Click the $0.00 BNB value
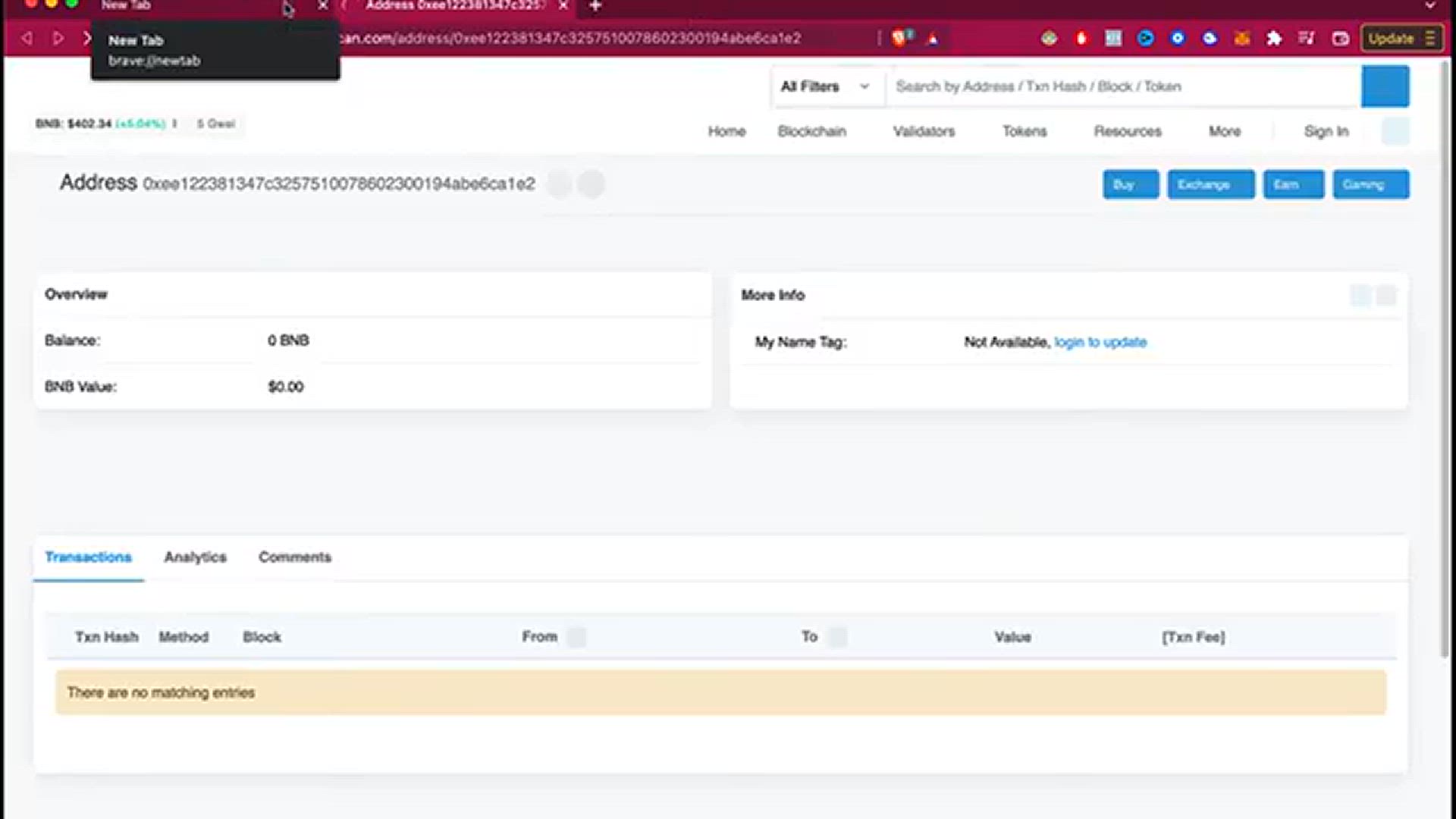Screen dimensions: 1456x819 [x=286, y=387]
